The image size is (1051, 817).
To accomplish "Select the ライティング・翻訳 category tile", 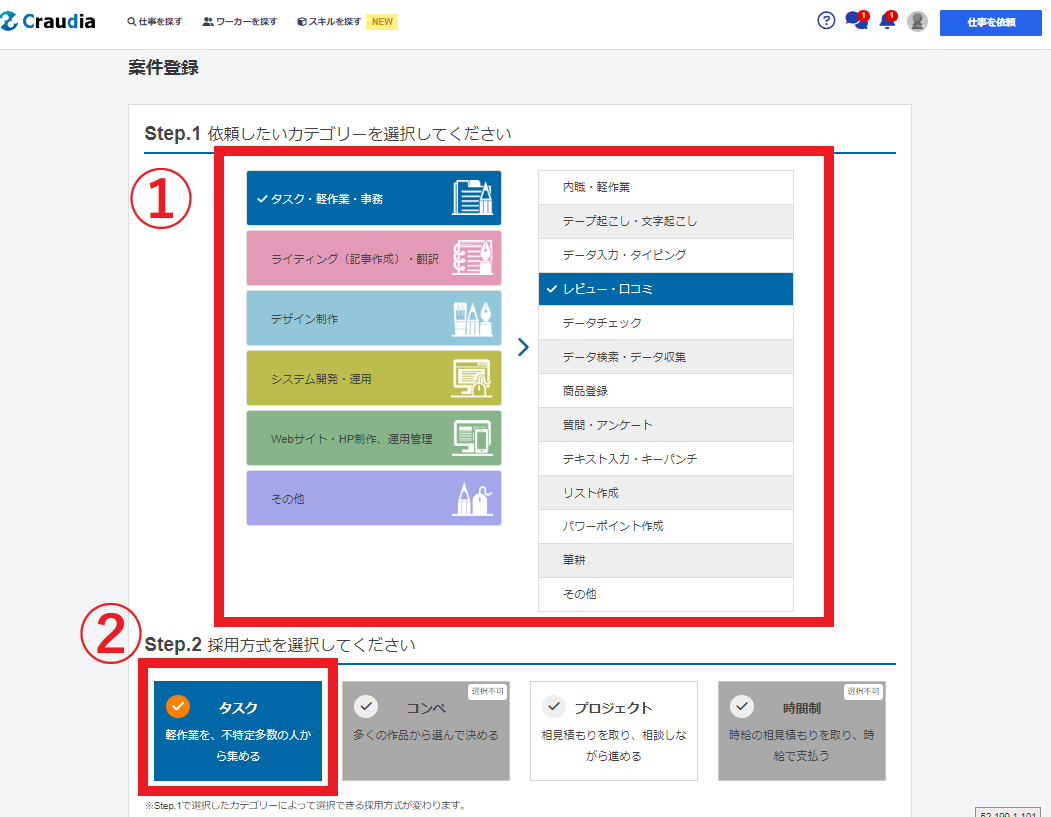I will click(374, 258).
